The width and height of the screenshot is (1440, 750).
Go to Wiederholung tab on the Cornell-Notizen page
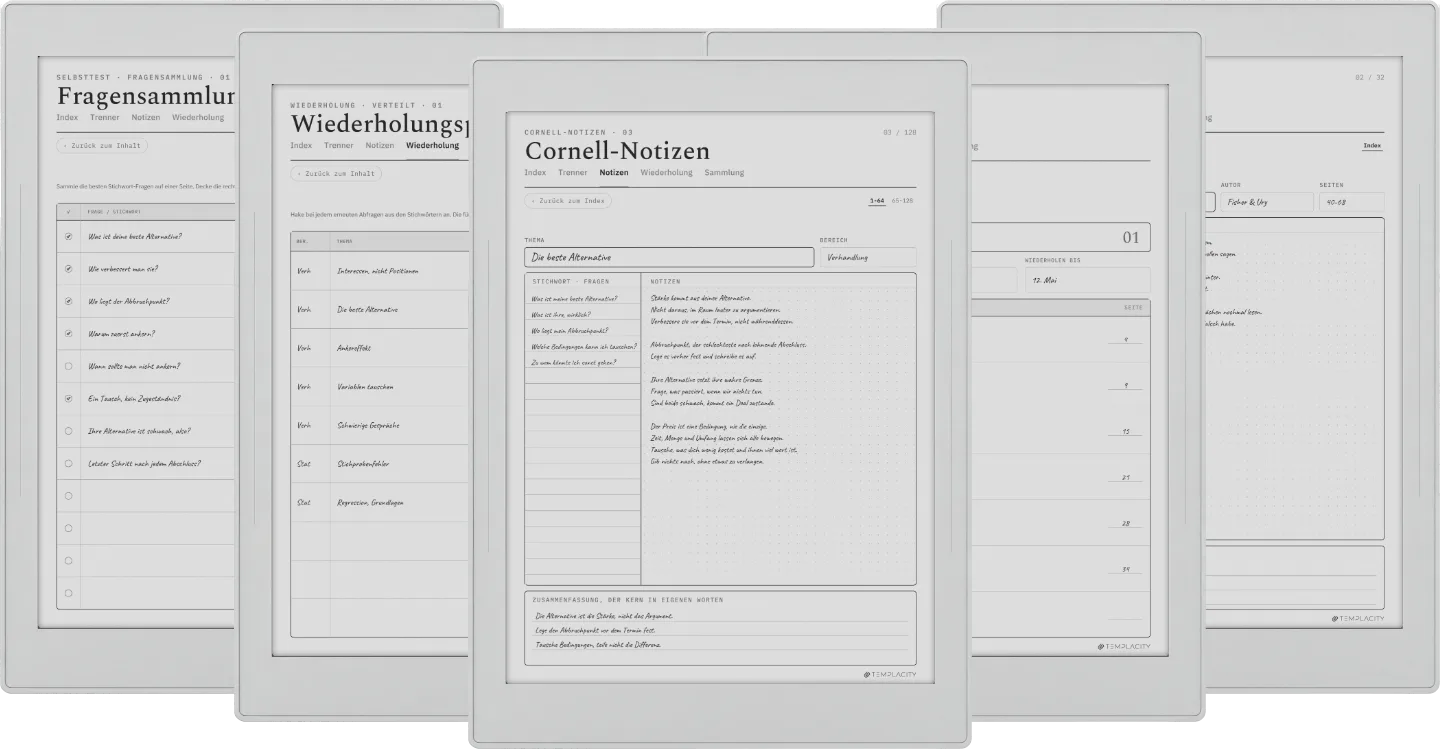pyautogui.click(x=666, y=173)
